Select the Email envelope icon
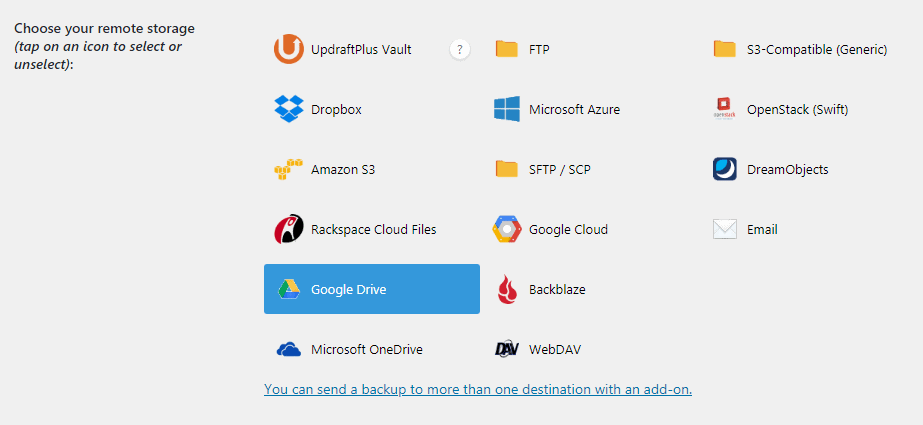The image size is (923, 425). 725,230
